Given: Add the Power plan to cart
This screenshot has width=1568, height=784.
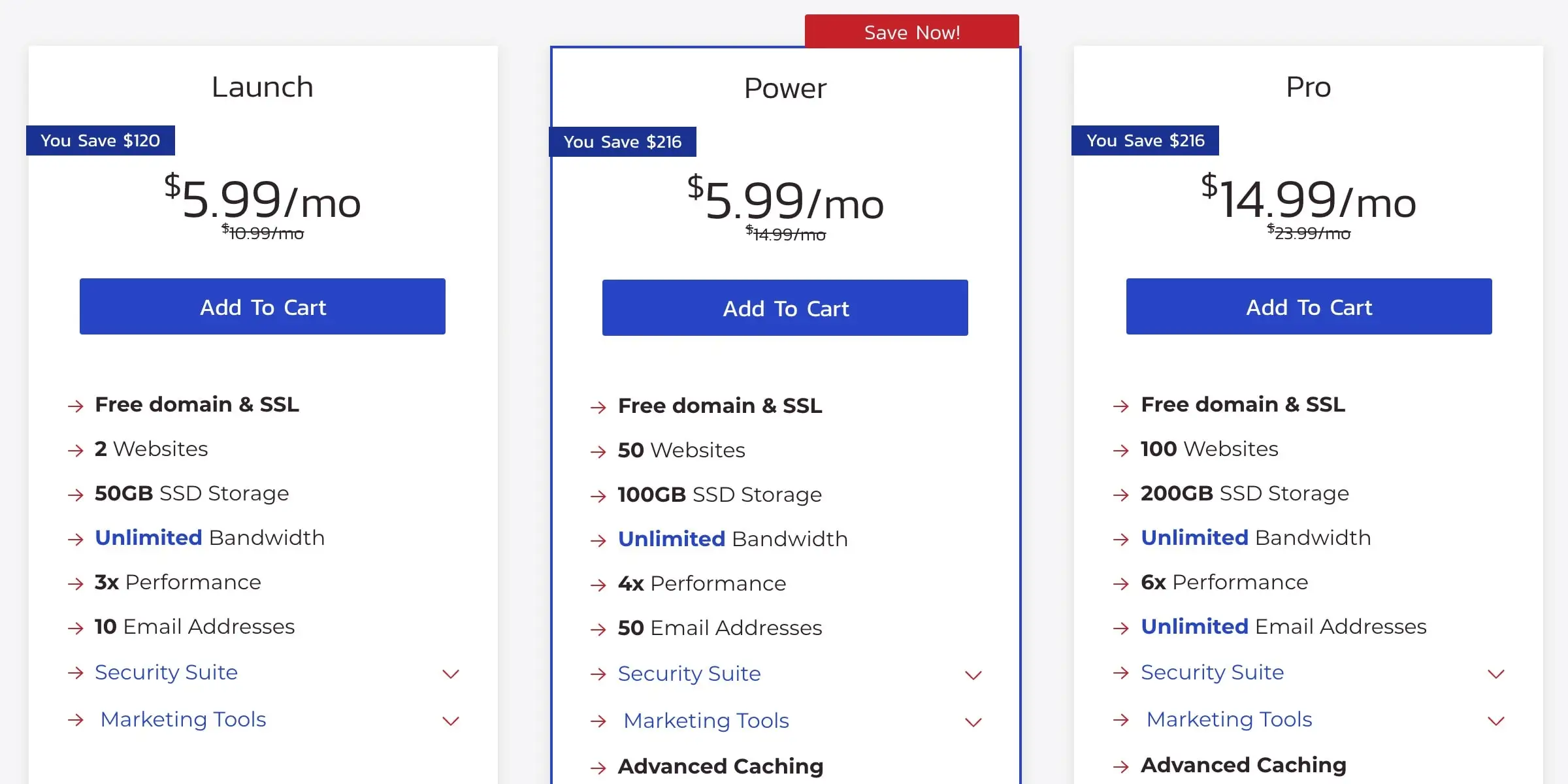Looking at the screenshot, I should click(785, 308).
